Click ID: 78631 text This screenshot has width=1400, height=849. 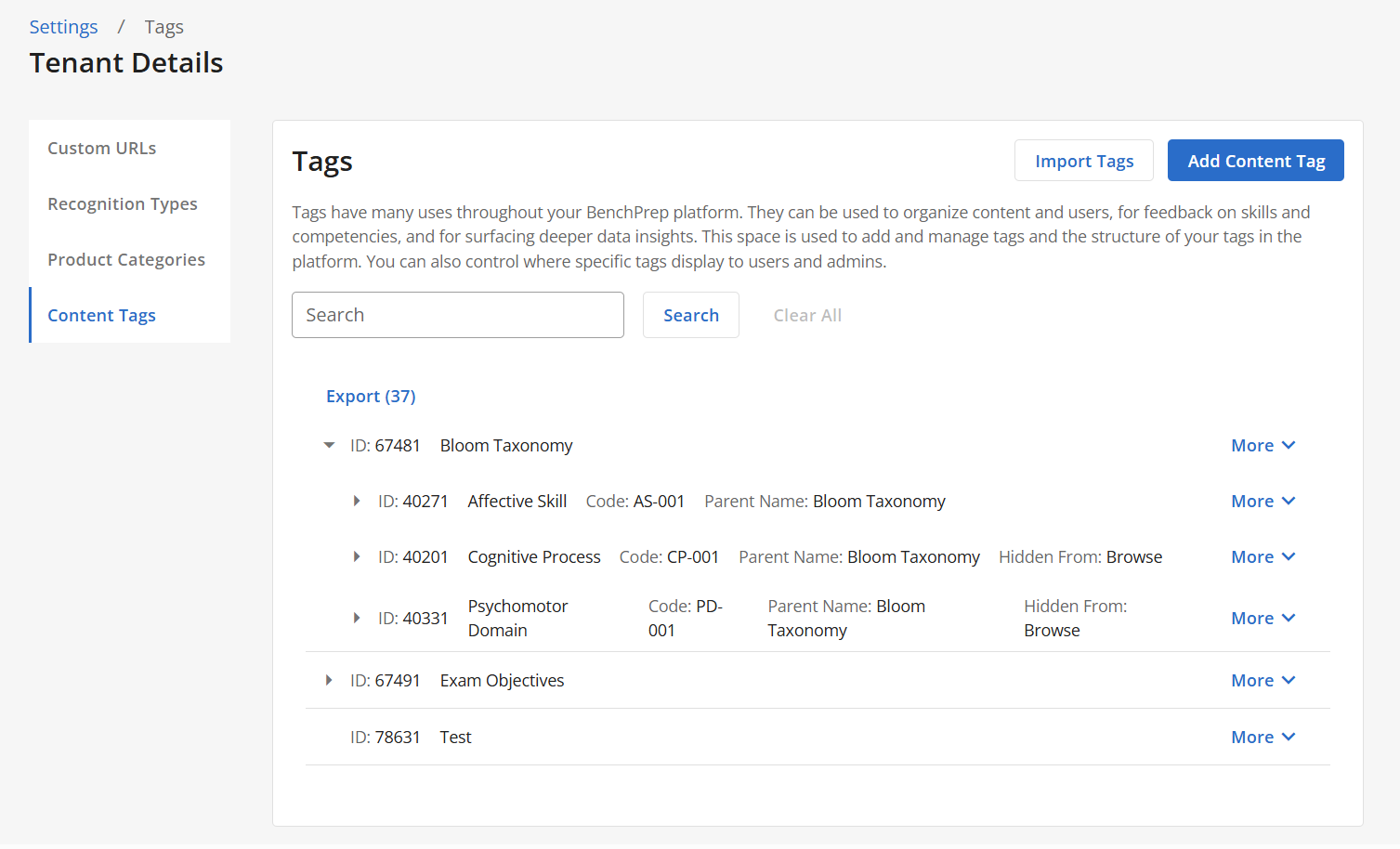pyautogui.click(x=386, y=738)
